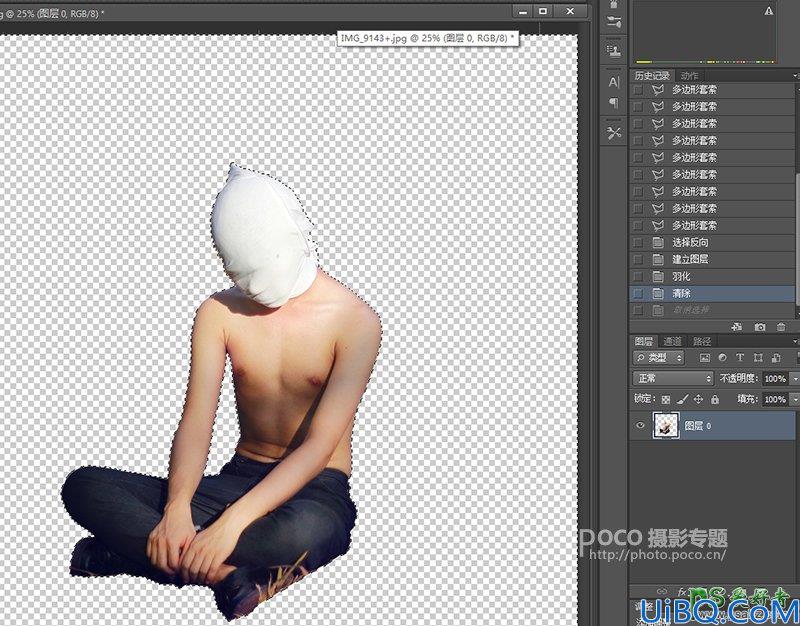Select the 建立图层 history state
Viewport: 800px width, 626px height.
click(713, 259)
